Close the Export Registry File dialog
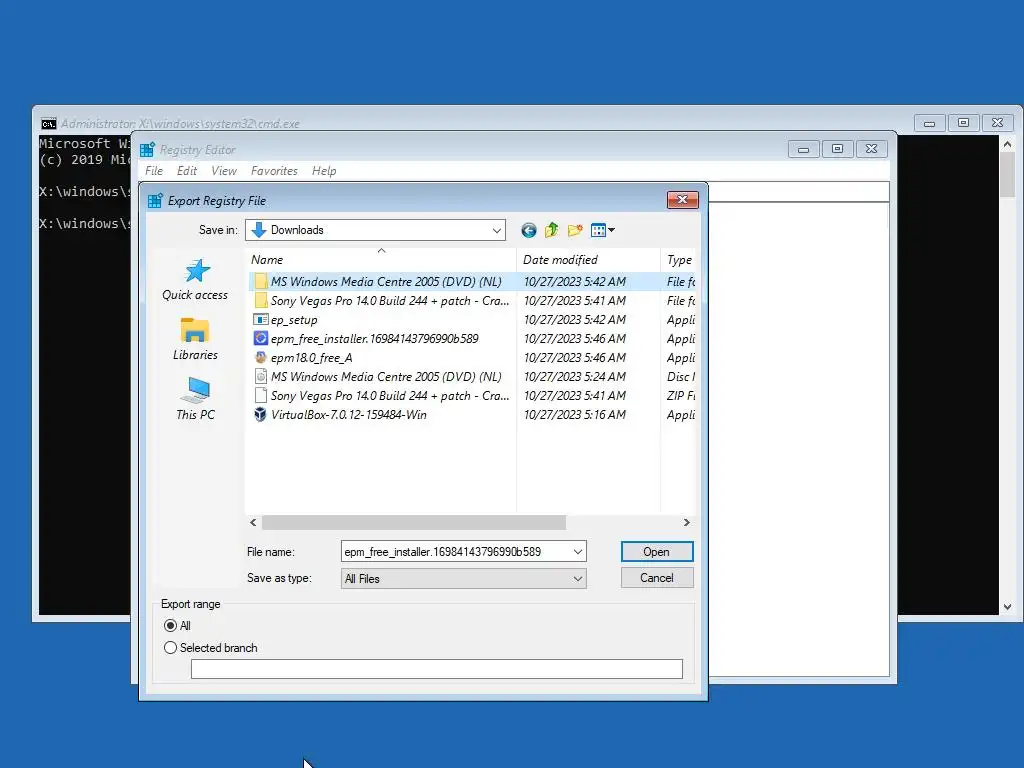Viewport: 1024px width, 768px height. click(x=682, y=200)
